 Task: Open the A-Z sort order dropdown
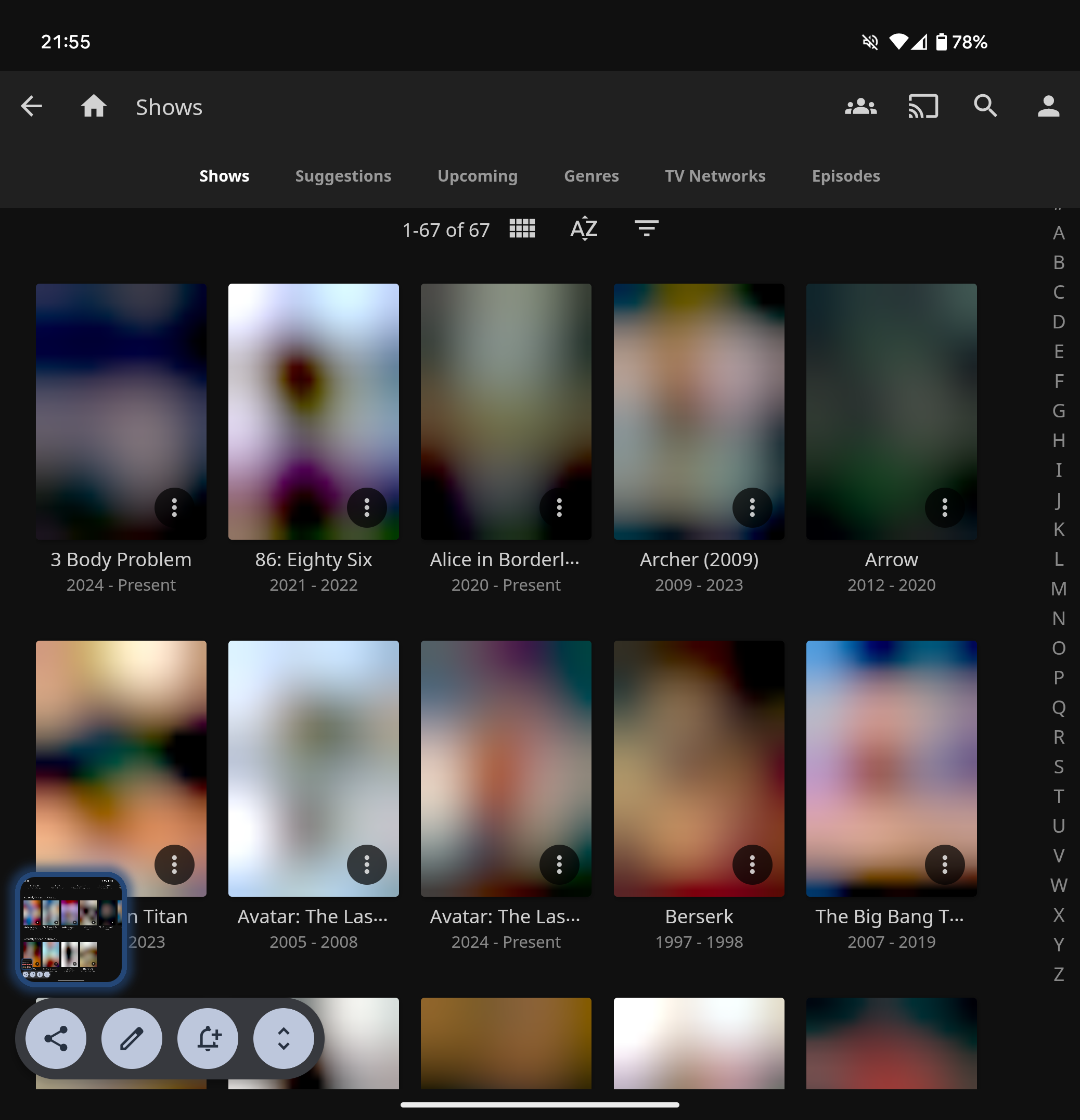point(584,228)
